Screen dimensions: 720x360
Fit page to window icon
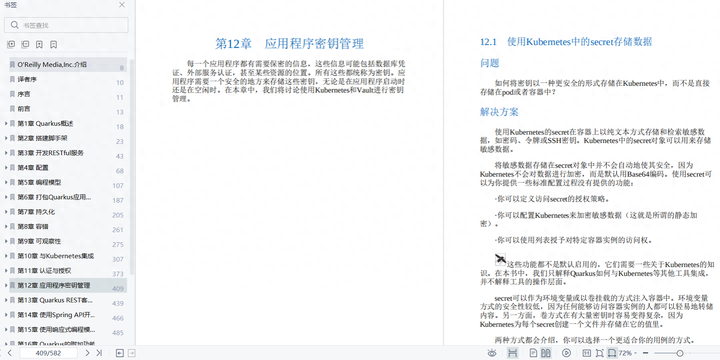(599, 353)
